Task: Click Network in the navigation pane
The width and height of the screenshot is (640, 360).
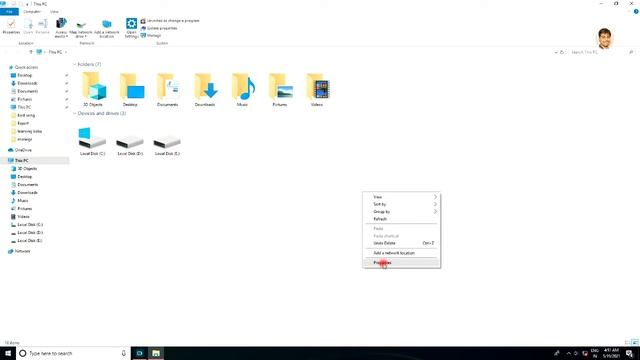Action: point(22,251)
